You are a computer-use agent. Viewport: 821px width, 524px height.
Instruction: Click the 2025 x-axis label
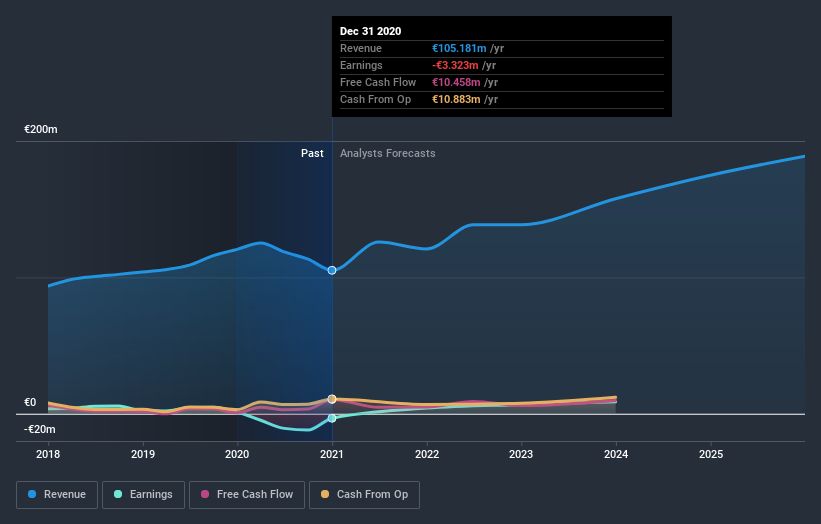click(711, 454)
